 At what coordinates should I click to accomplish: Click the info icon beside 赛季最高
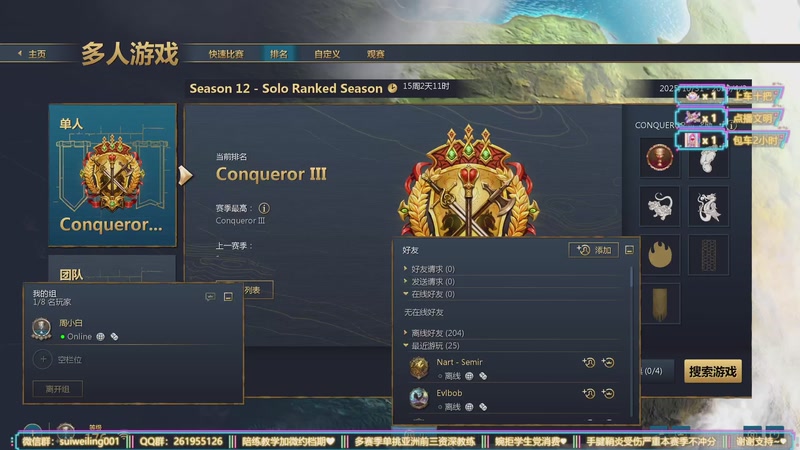264,208
